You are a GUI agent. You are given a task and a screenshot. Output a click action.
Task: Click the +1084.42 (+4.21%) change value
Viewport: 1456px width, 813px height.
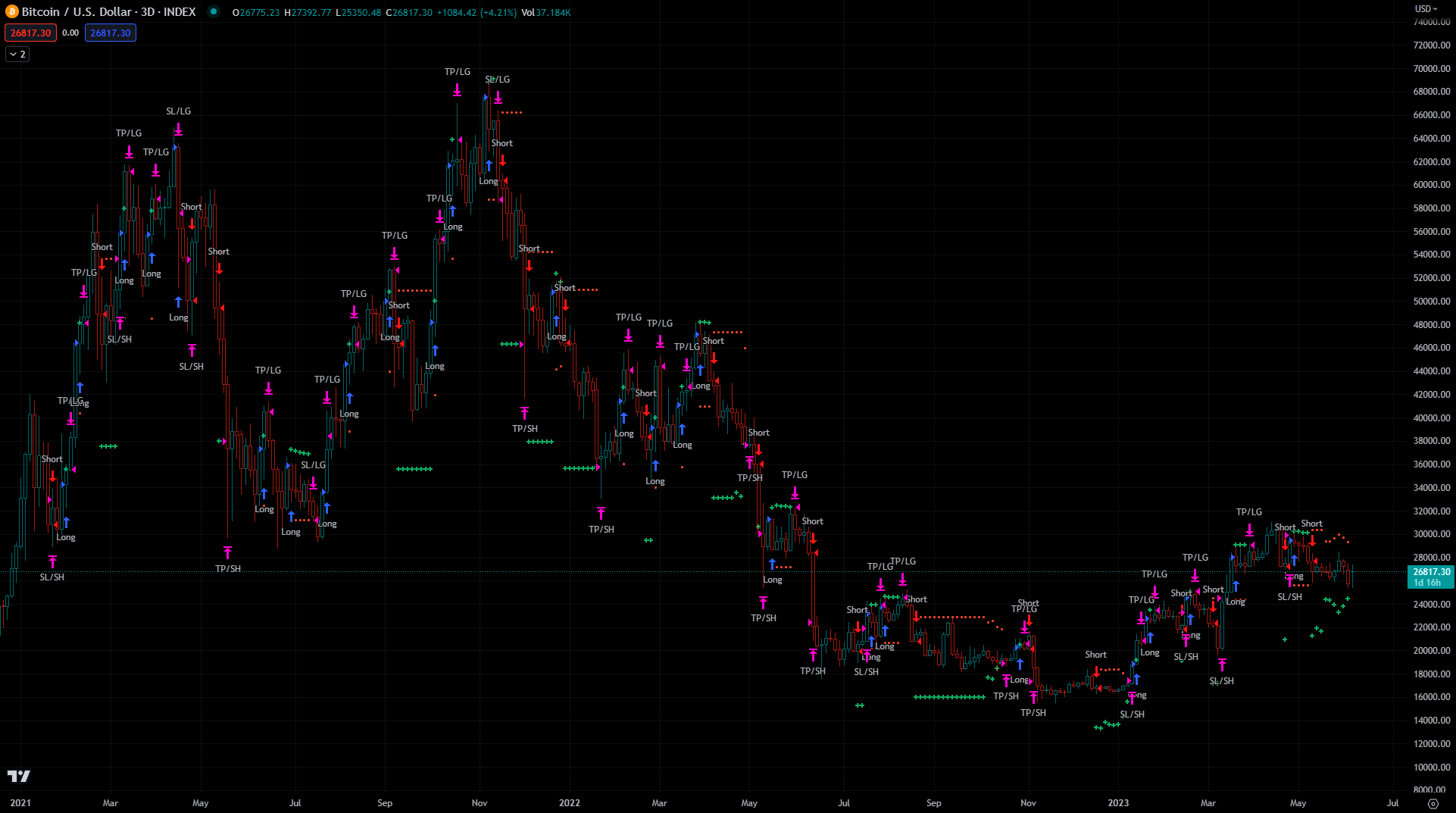point(476,13)
